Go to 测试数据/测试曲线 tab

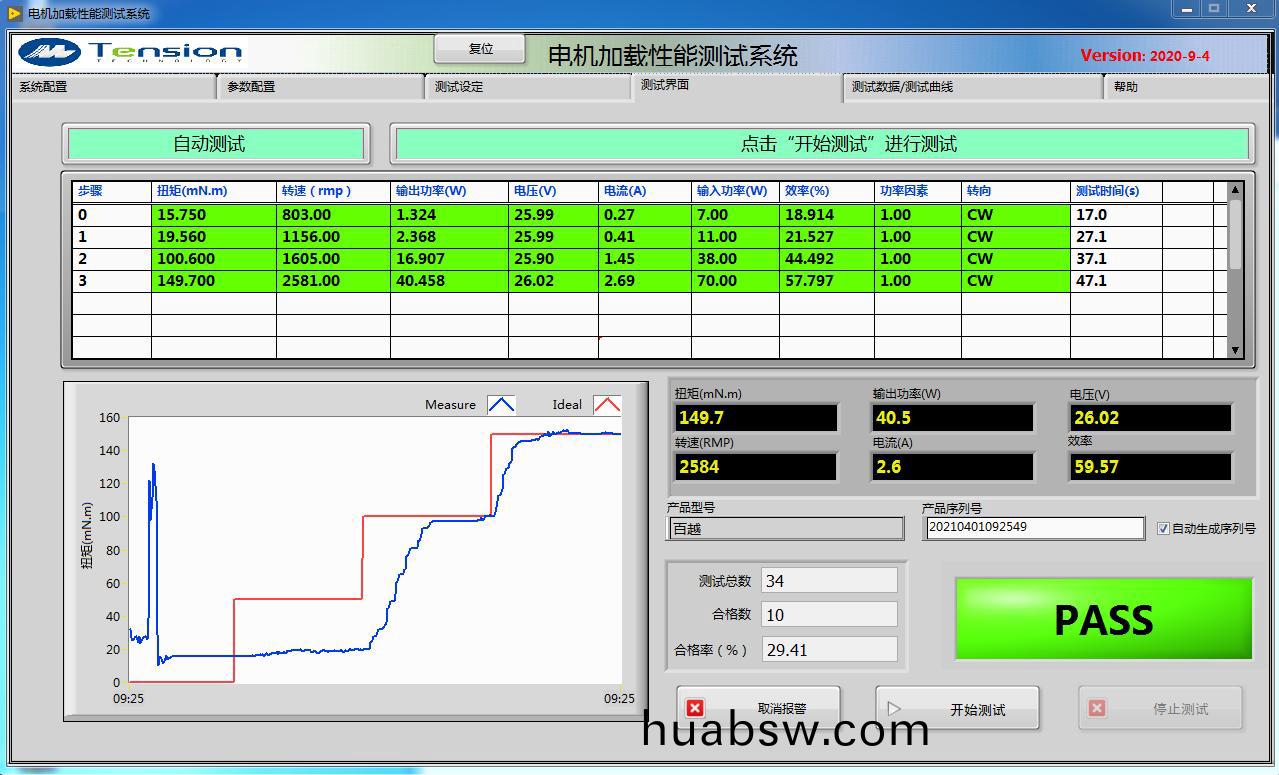902,87
